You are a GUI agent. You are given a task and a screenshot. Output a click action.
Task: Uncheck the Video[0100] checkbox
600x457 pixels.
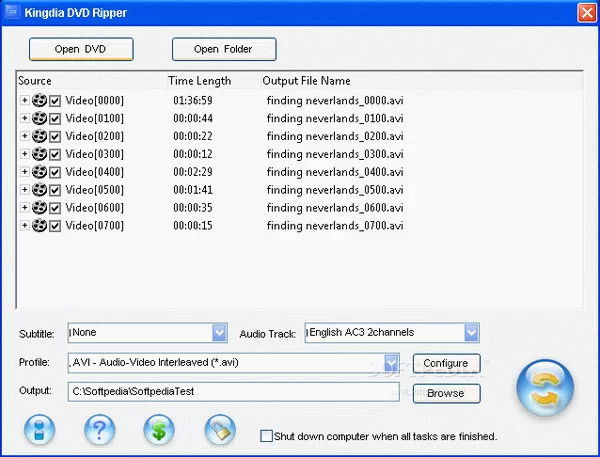point(55,119)
